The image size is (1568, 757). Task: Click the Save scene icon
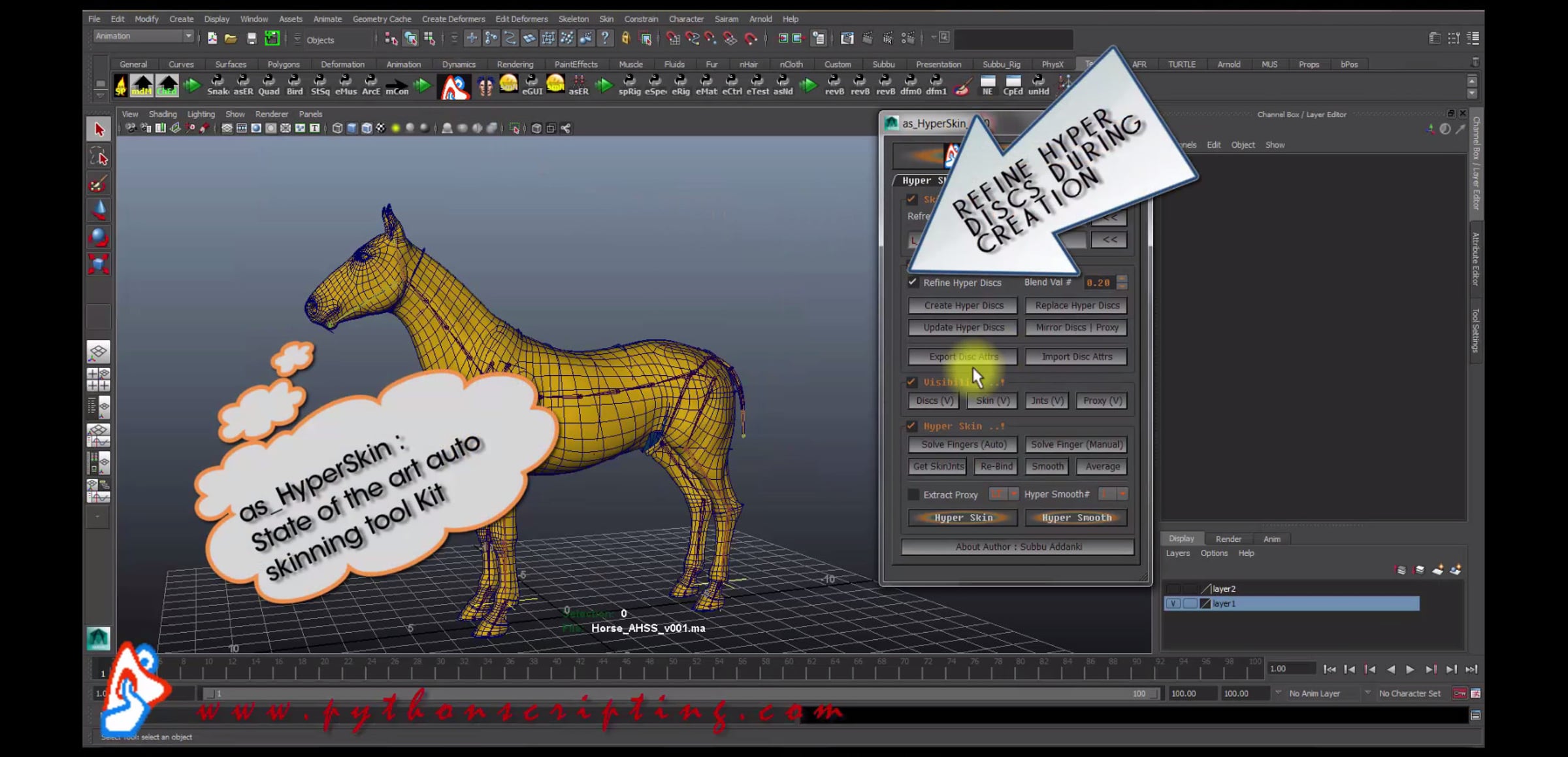(252, 39)
